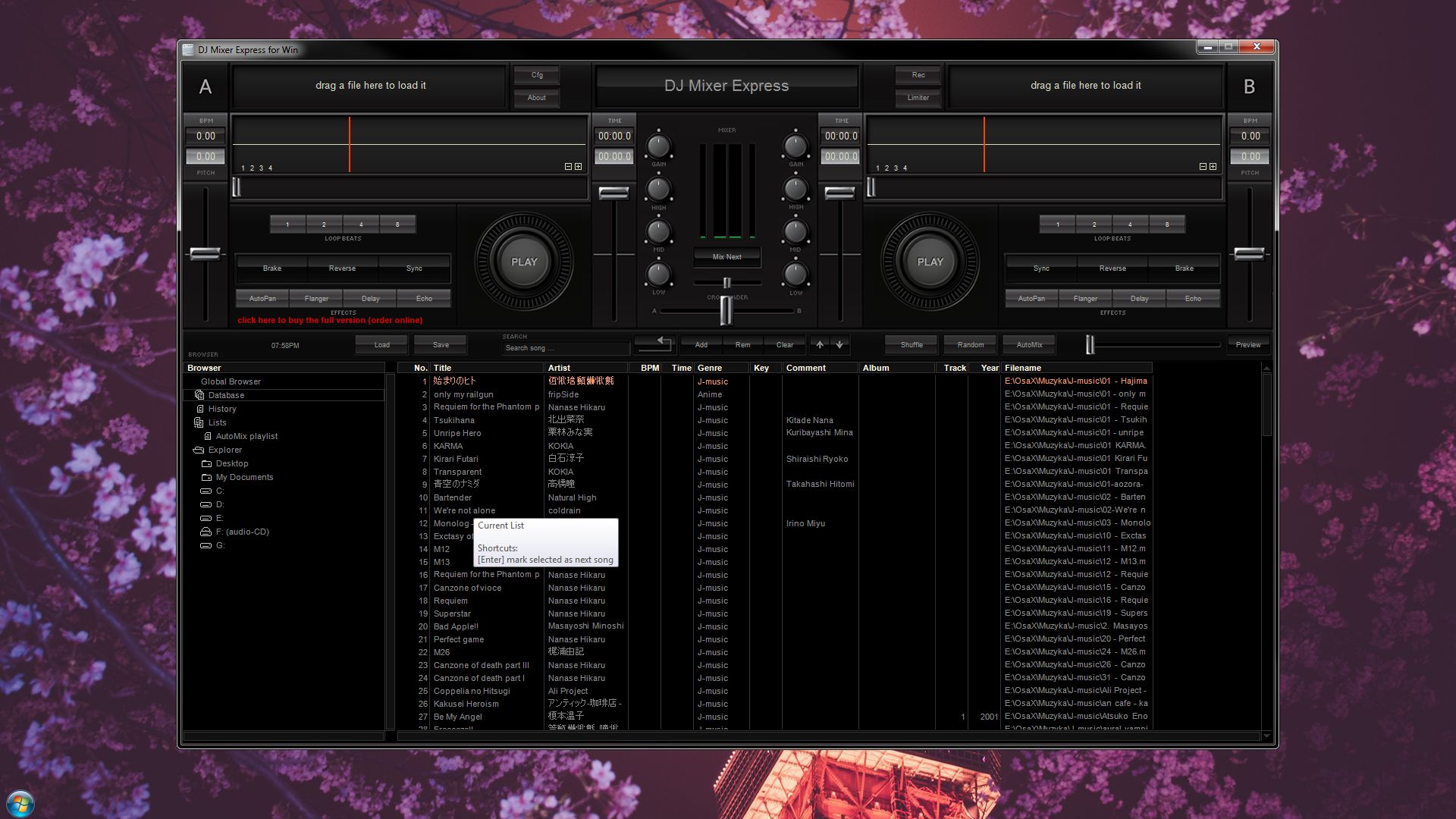1456x819 pixels.
Task: Expand the Lists node in the Browser
Action: pos(199,422)
